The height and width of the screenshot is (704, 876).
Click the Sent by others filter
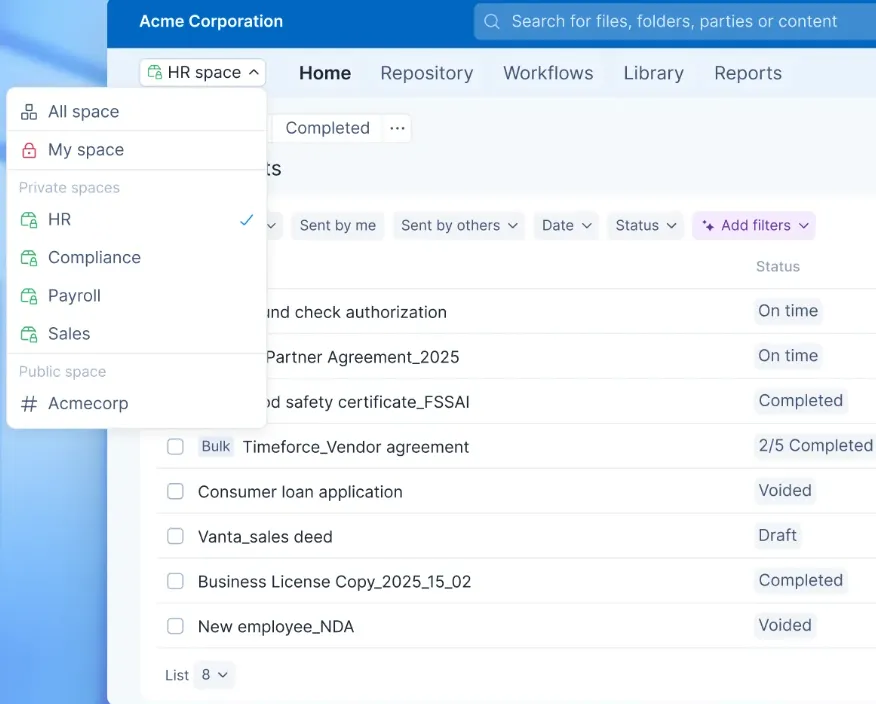[x=458, y=225]
